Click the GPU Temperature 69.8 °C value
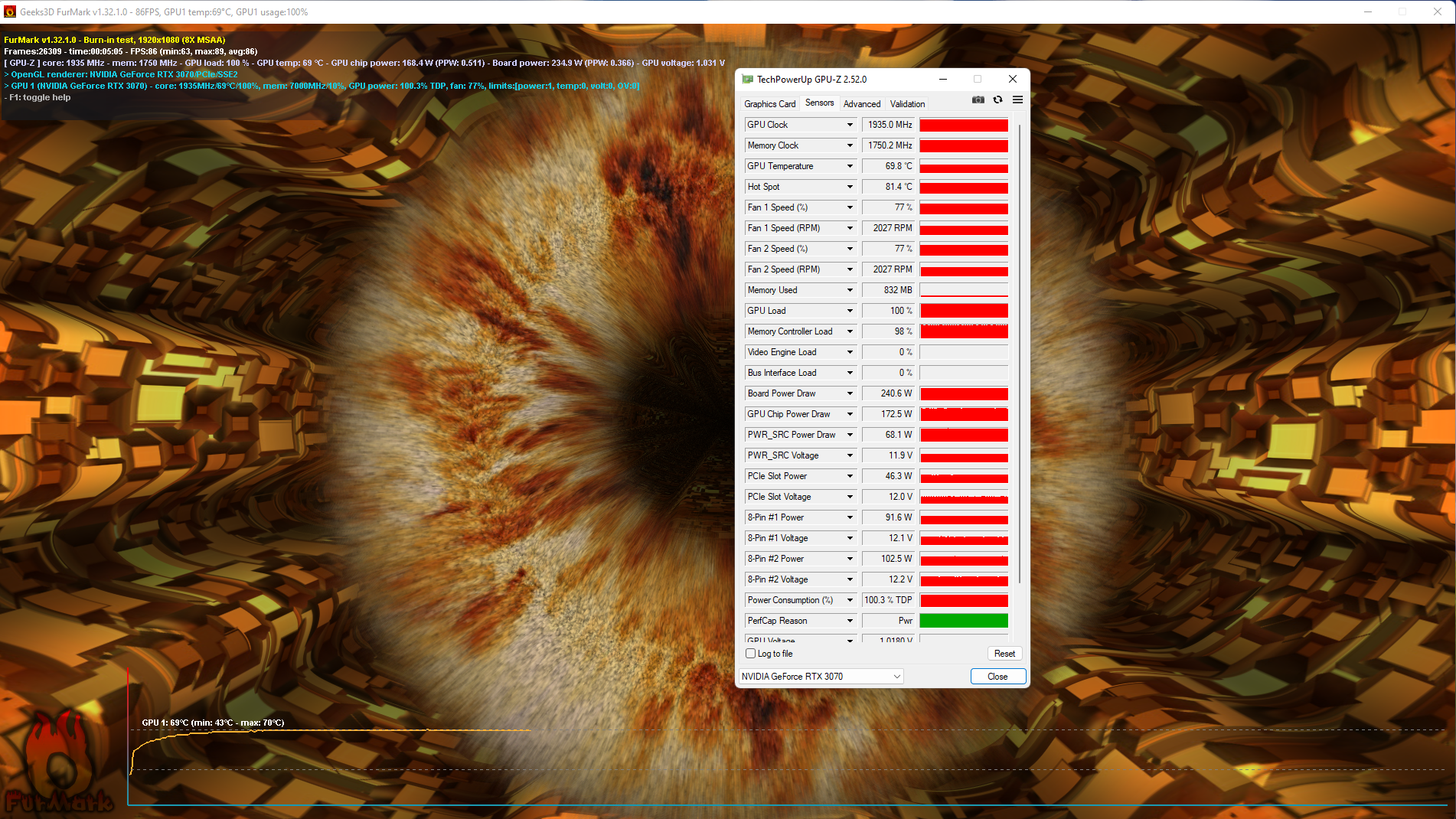This screenshot has width=1456, height=819. (x=889, y=166)
